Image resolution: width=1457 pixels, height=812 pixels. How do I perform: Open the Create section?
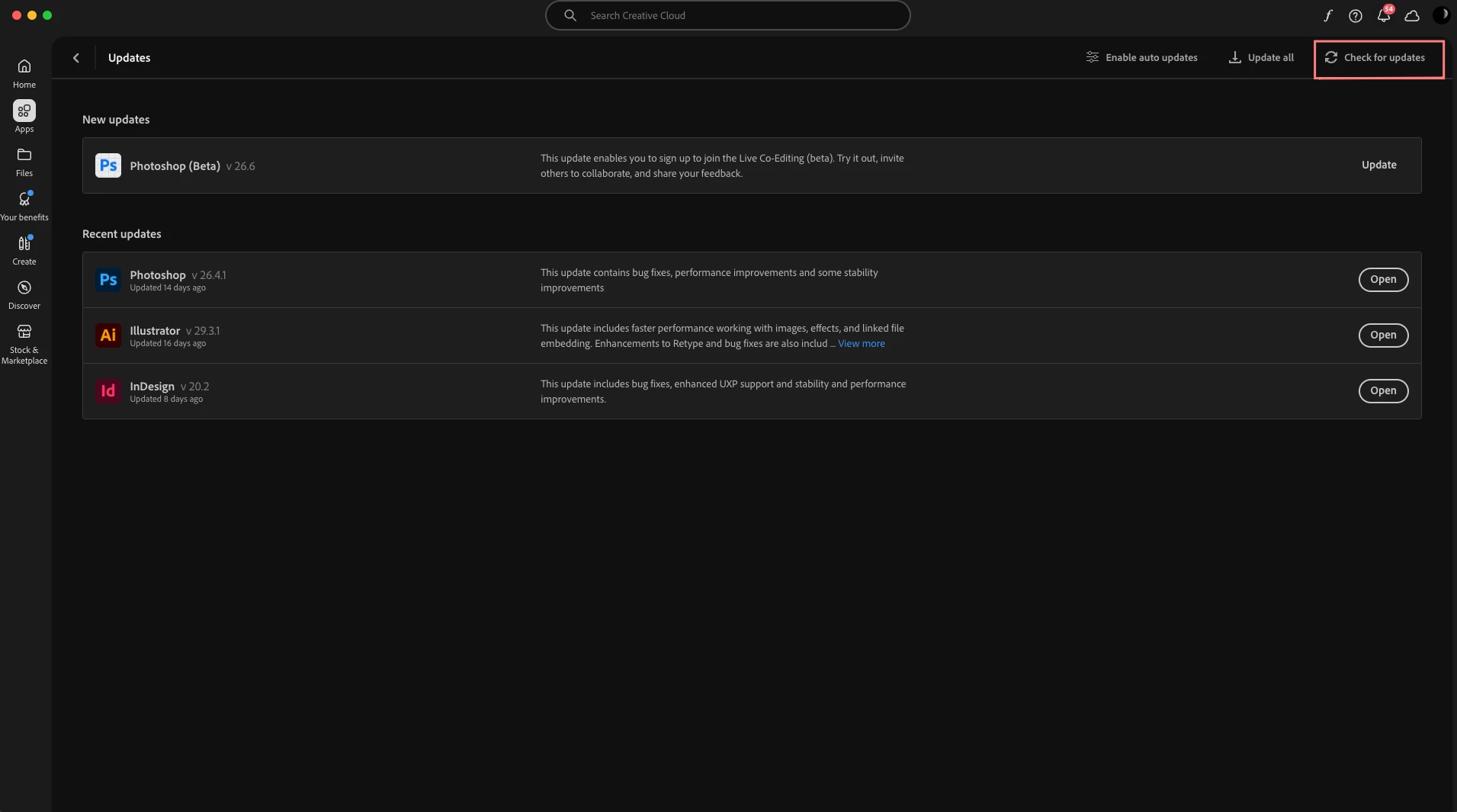click(24, 250)
